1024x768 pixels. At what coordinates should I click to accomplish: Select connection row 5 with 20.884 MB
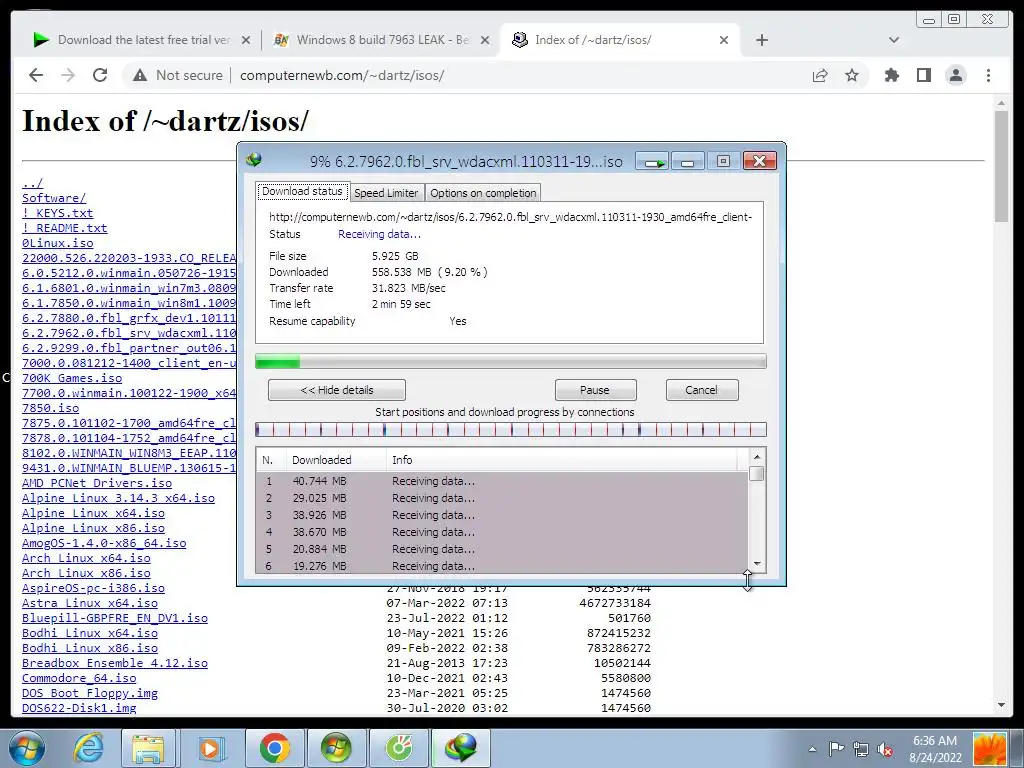tap(502, 549)
